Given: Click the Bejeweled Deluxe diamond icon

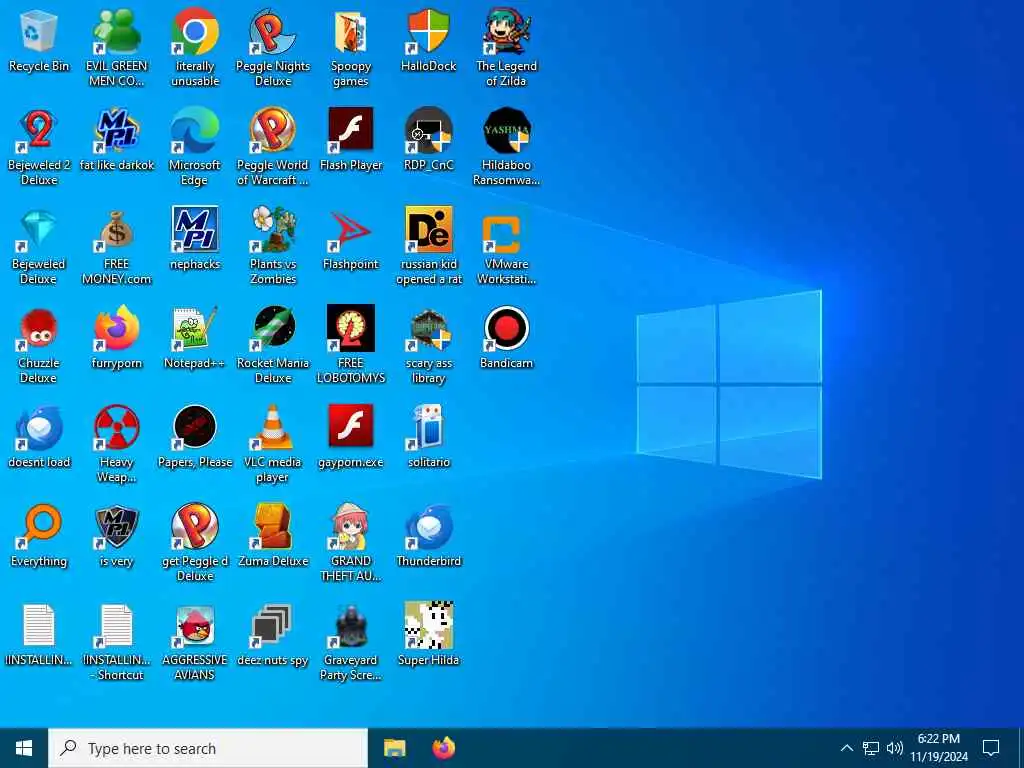Looking at the screenshot, I should [x=39, y=230].
